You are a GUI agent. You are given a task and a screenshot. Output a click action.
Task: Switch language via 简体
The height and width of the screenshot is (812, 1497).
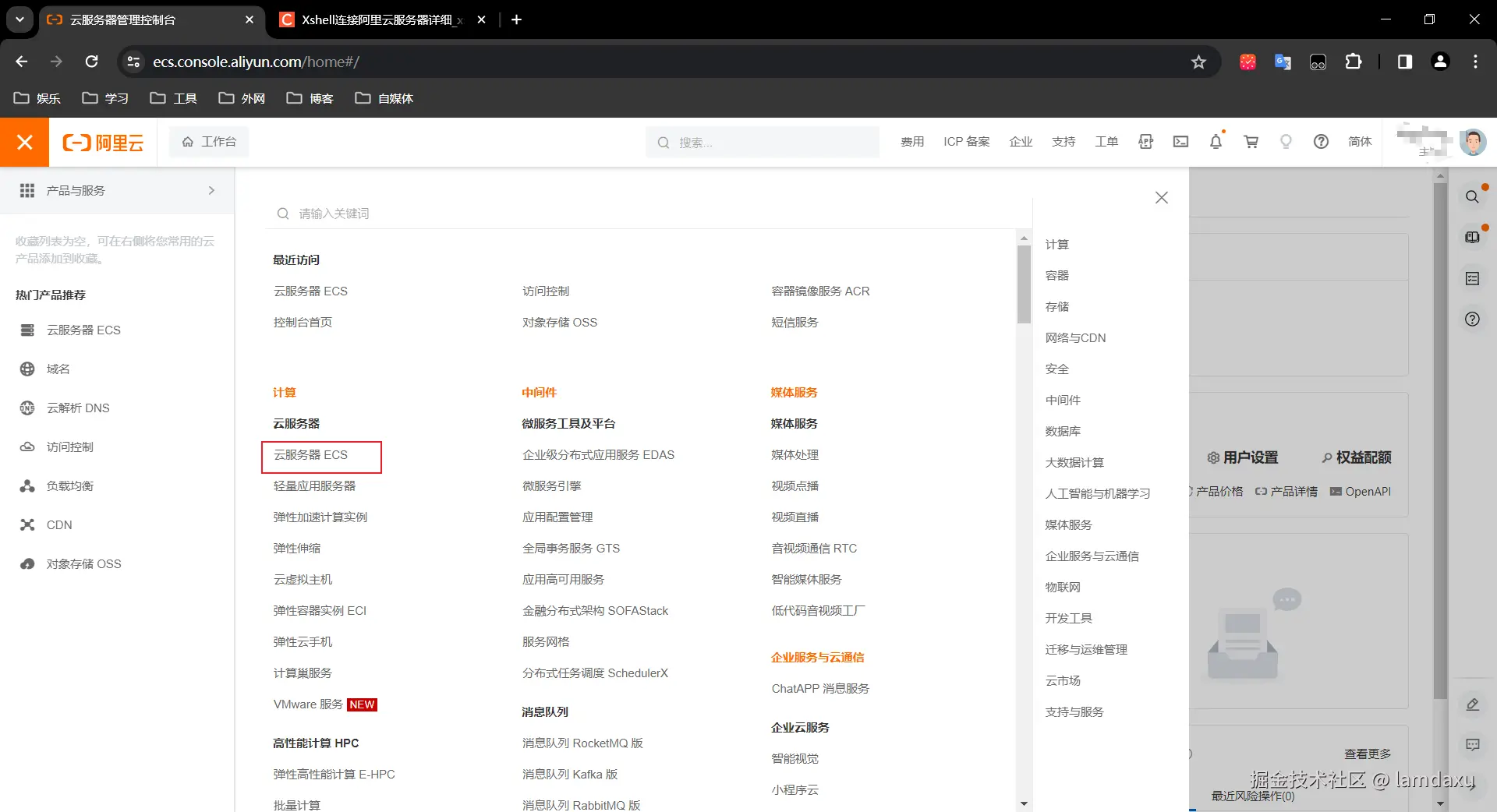tap(1360, 142)
